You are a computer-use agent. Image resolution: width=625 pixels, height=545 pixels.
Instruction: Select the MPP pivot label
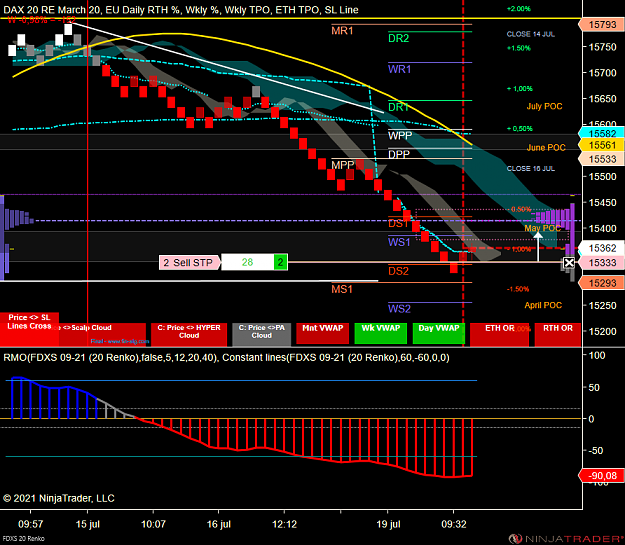342,165
